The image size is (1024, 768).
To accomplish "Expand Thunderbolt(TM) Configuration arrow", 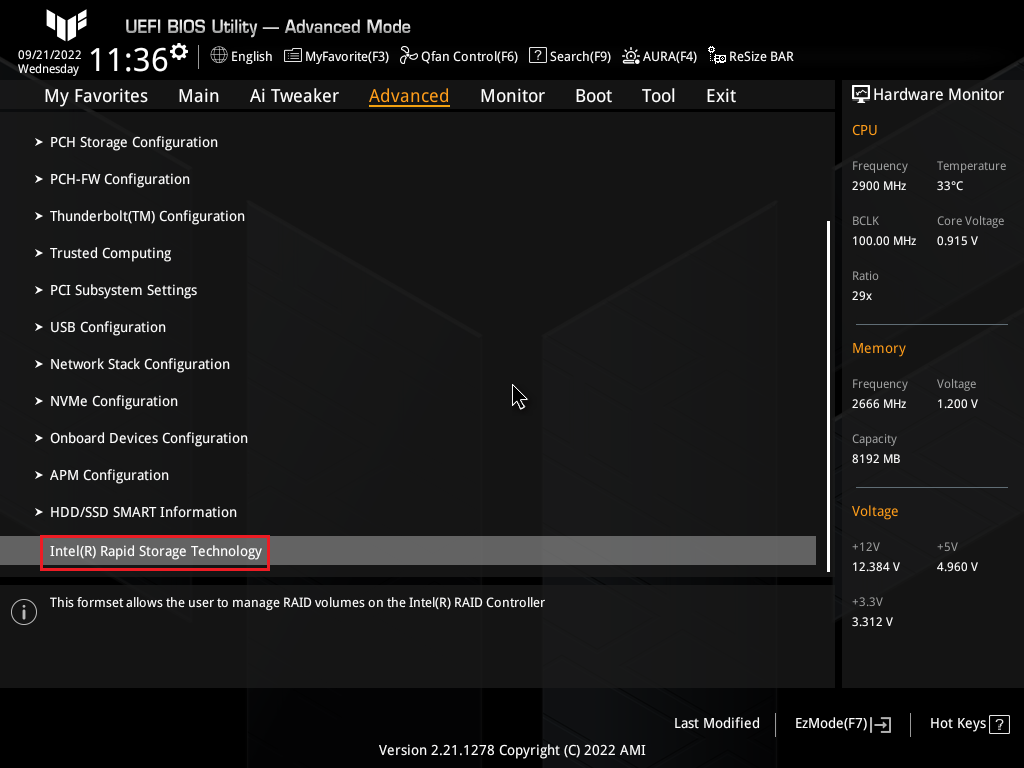I will [x=39, y=216].
